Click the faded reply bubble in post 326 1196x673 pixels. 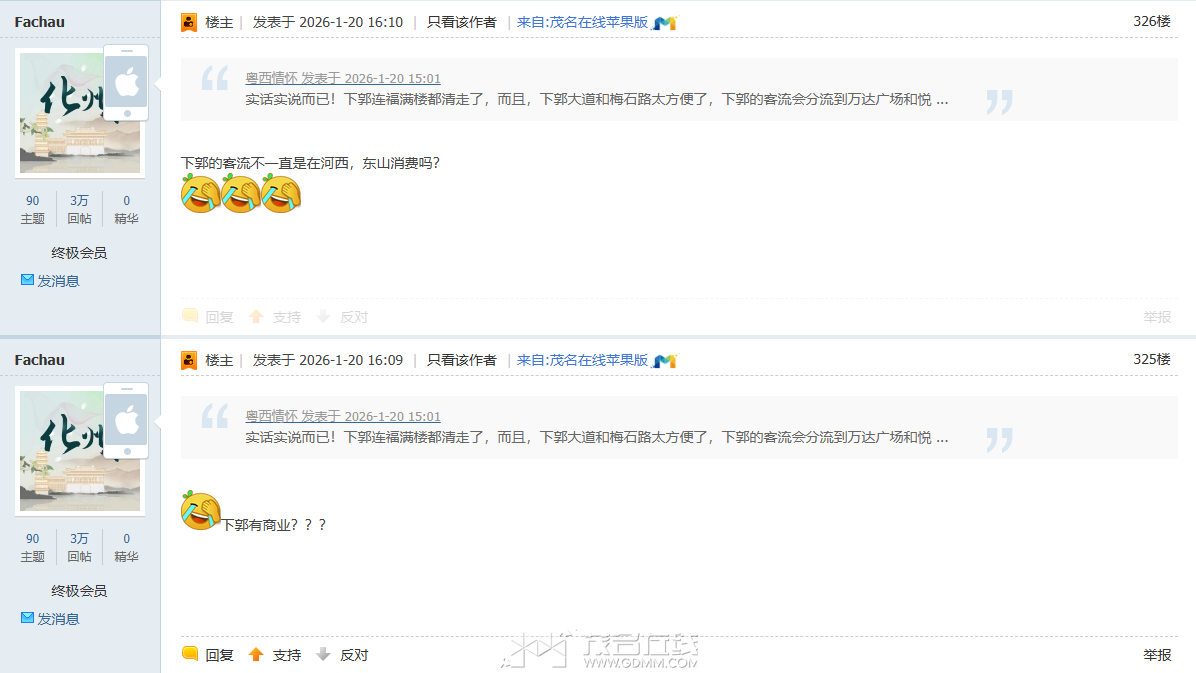tap(190, 316)
